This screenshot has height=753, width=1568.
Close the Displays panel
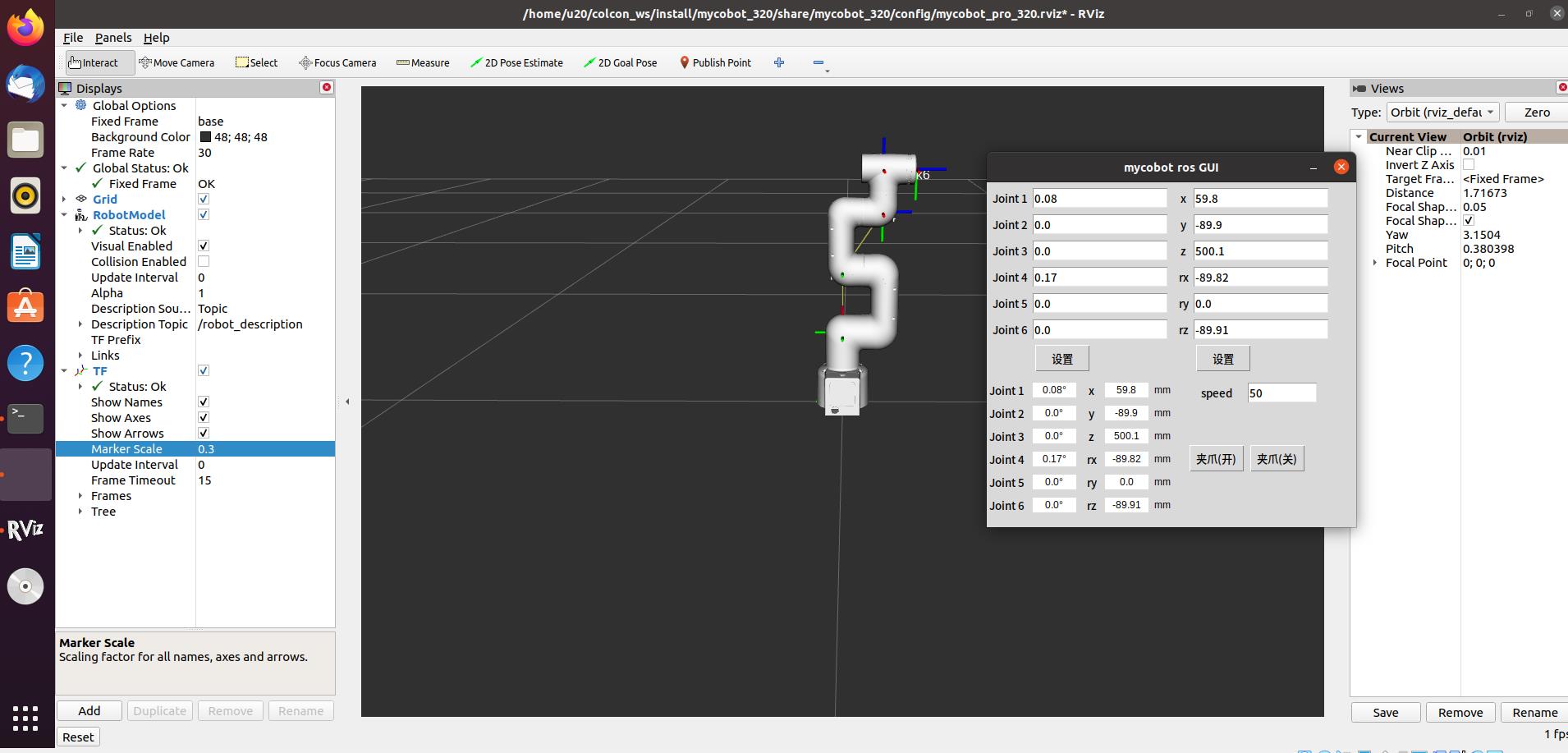pyautogui.click(x=327, y=88)
